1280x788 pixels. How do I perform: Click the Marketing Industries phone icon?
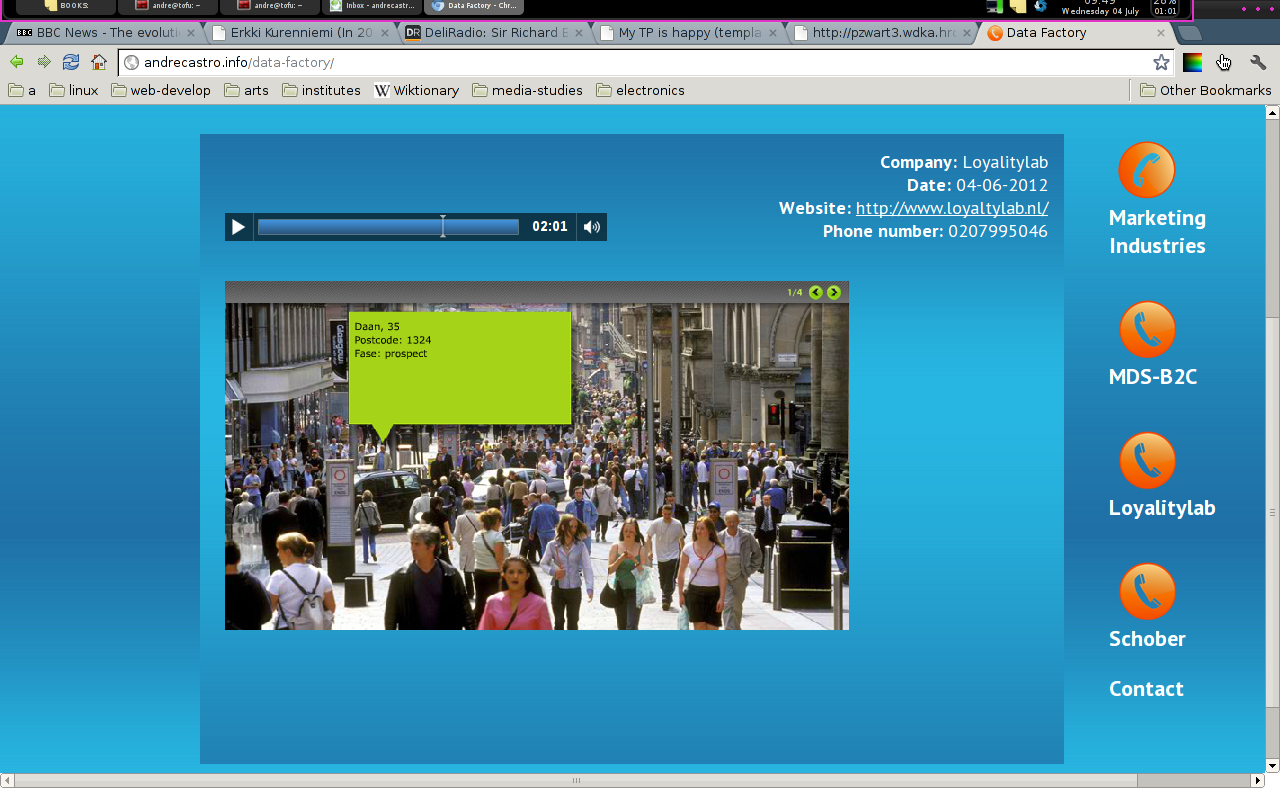click(x=1147, y=170)
